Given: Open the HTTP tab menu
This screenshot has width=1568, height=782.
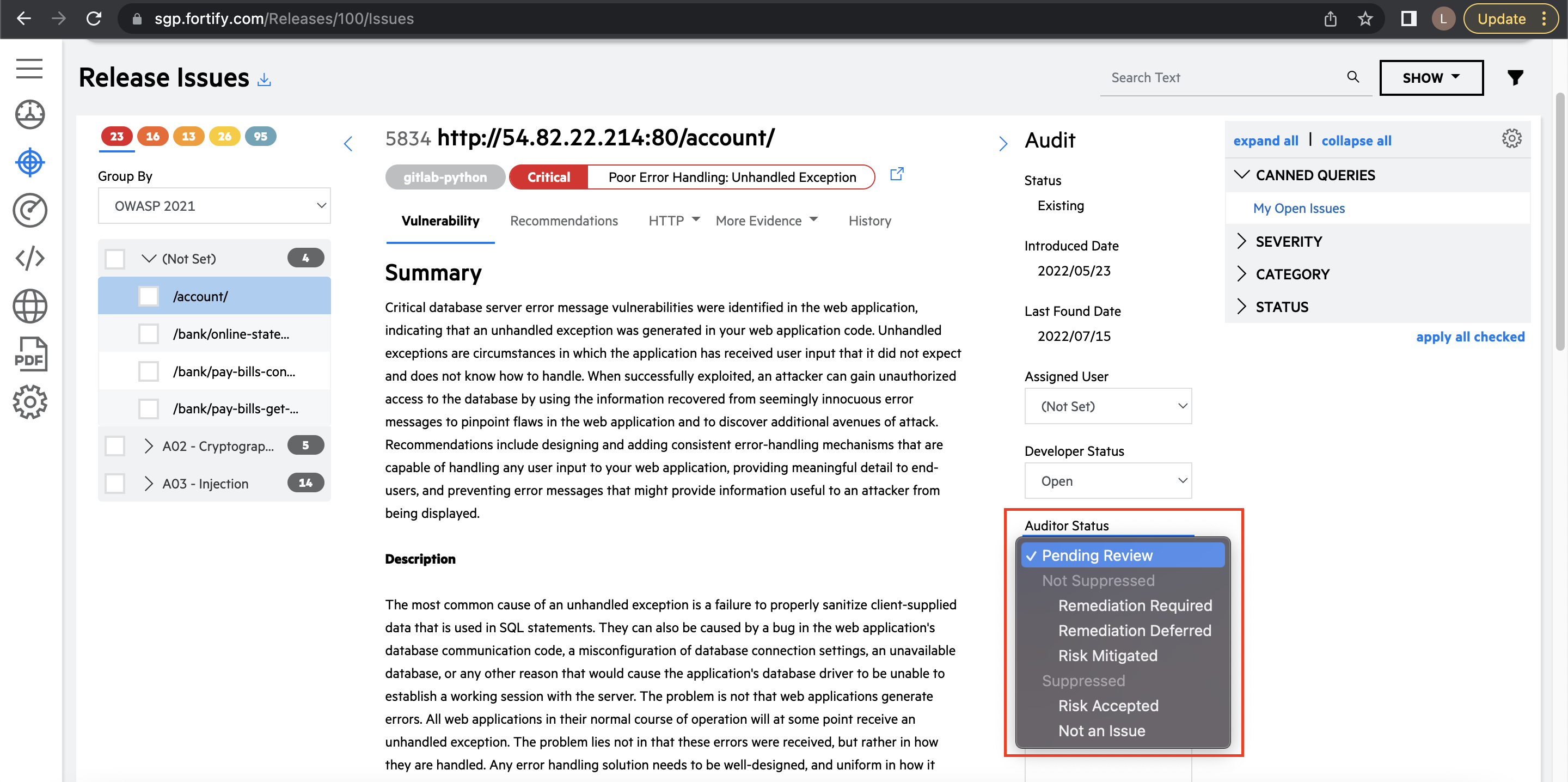Looking at the screenshot, I should pos(674,221).
